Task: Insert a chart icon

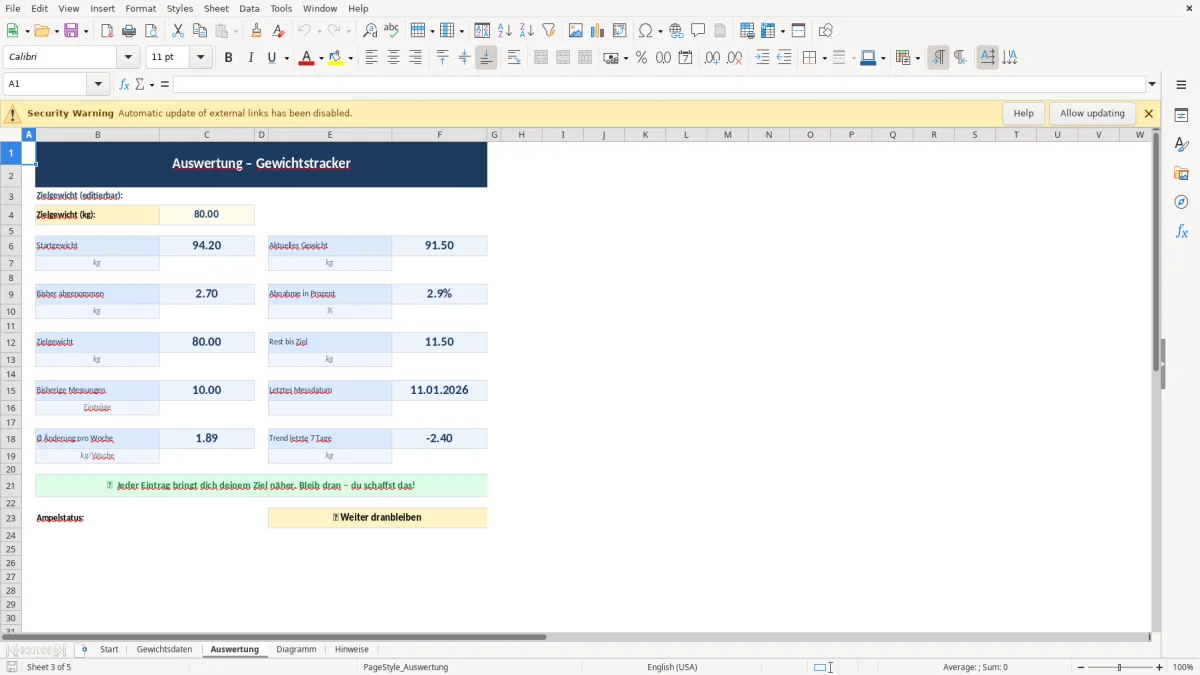Action: (598, 31)
